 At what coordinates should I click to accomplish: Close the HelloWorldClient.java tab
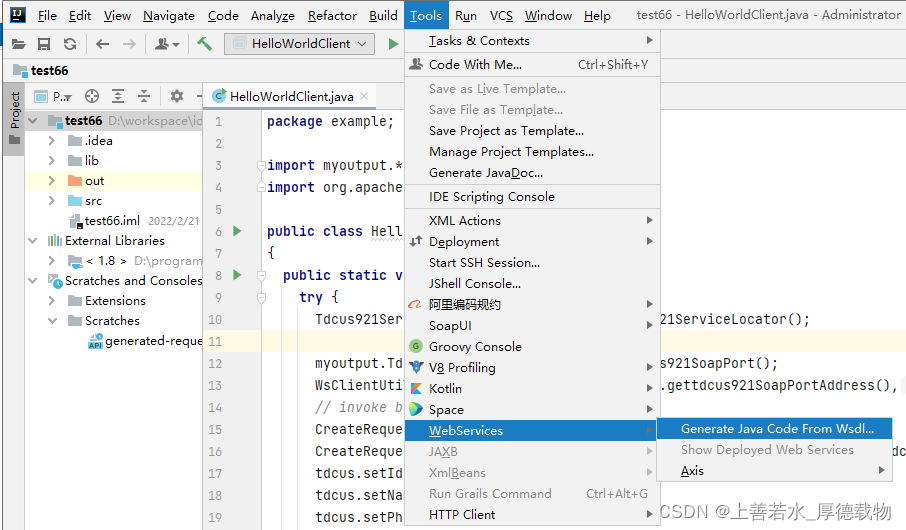coord(364,96)
